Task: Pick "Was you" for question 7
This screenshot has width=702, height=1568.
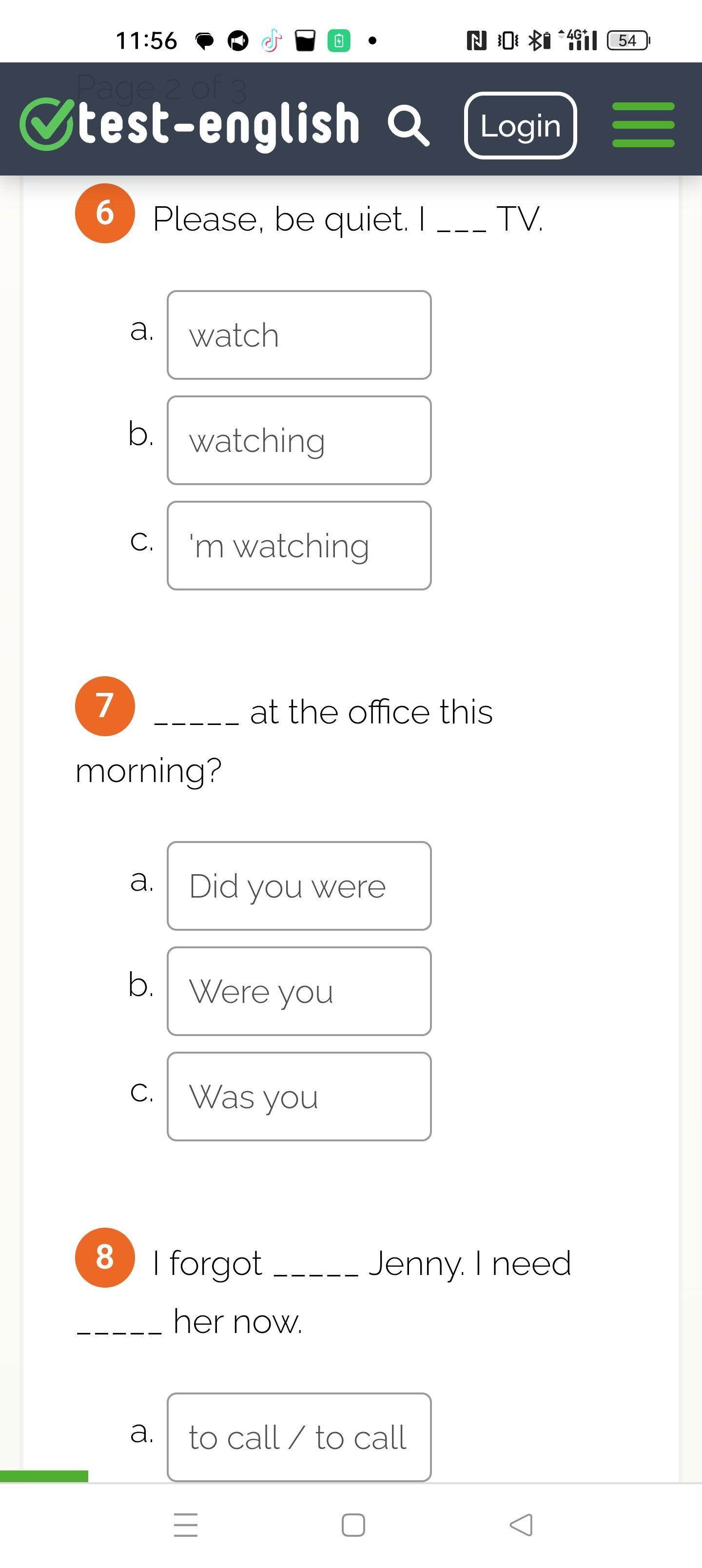Action: click(x=299, y=1096)
